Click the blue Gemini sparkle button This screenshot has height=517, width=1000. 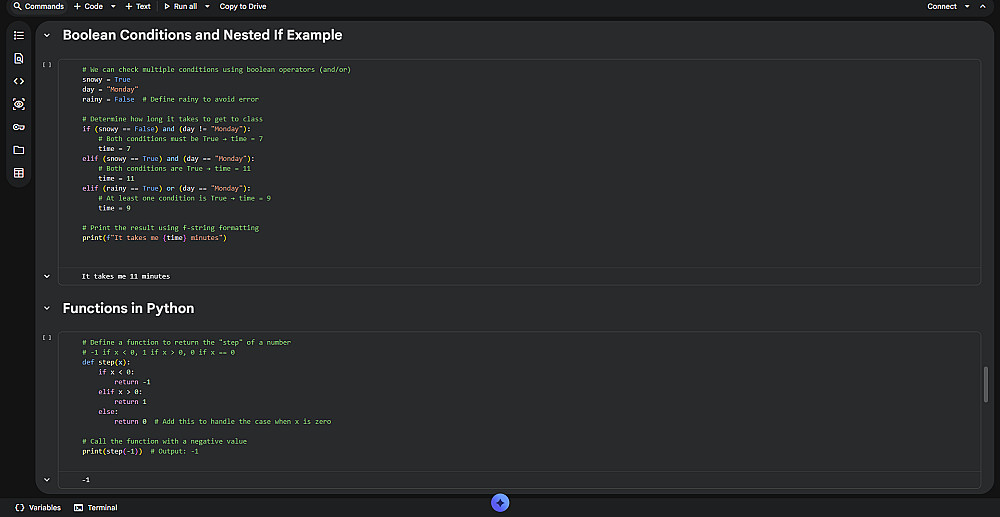[501, 502]
